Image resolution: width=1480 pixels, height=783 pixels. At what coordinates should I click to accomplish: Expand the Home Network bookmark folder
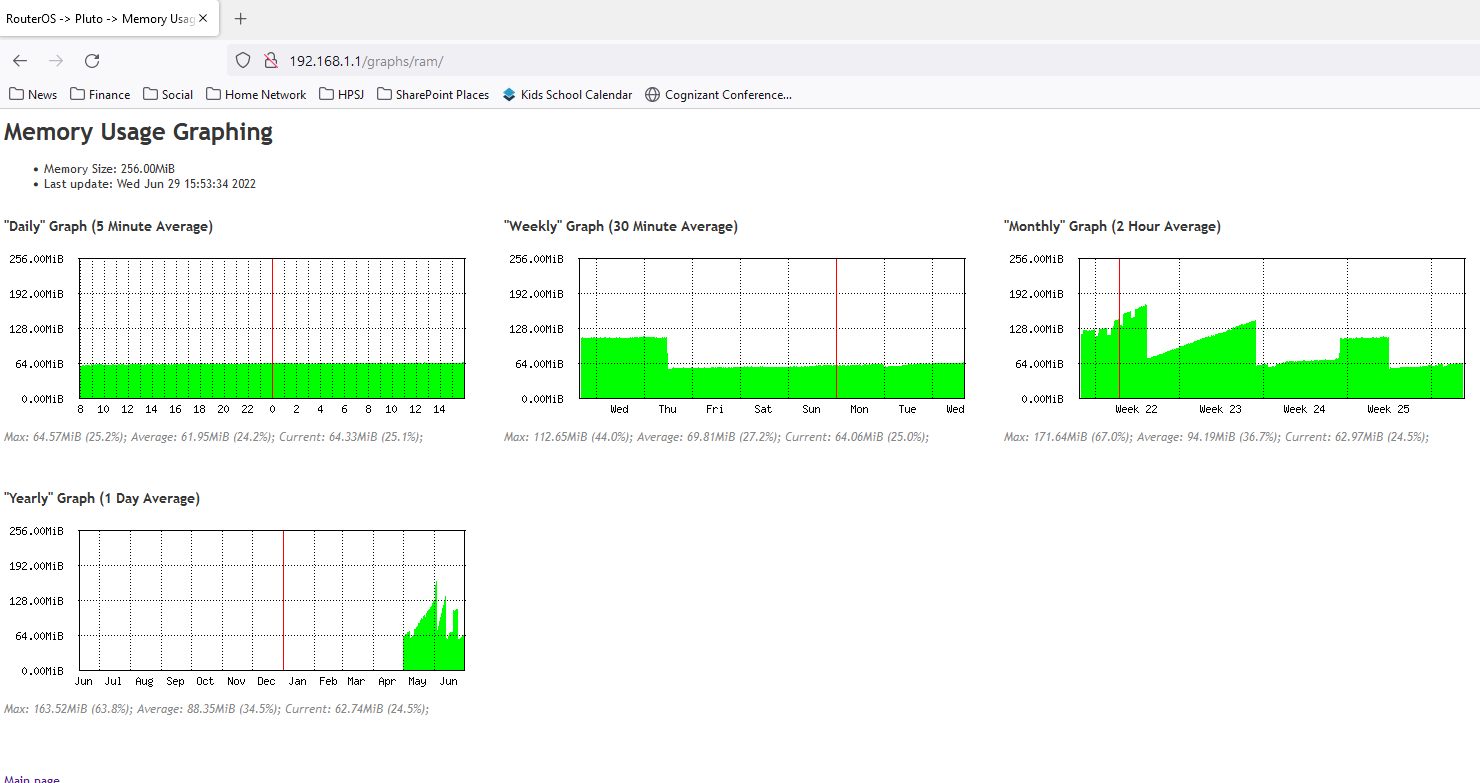(x=256, y=95)
